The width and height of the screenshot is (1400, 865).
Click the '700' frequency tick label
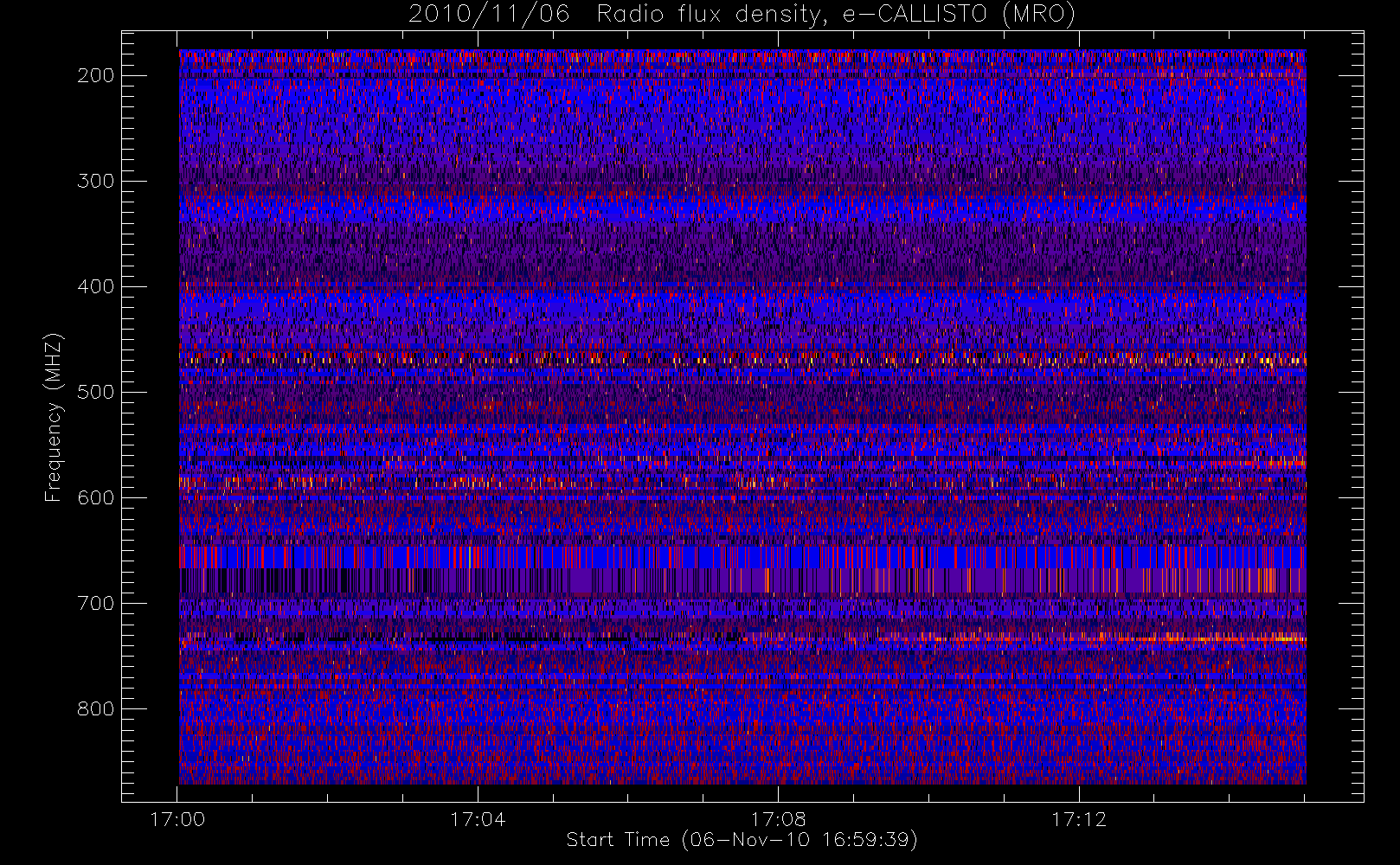click(96, 603)
